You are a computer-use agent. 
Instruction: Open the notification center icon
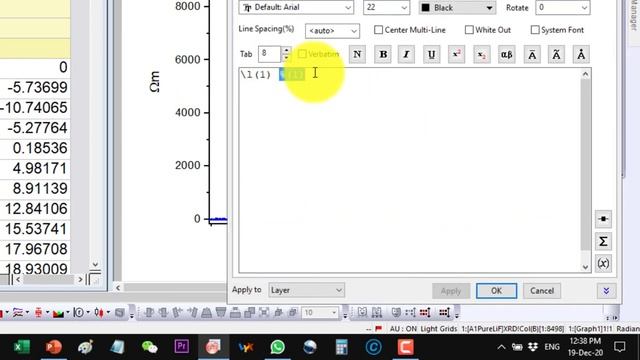pos(620,347)
